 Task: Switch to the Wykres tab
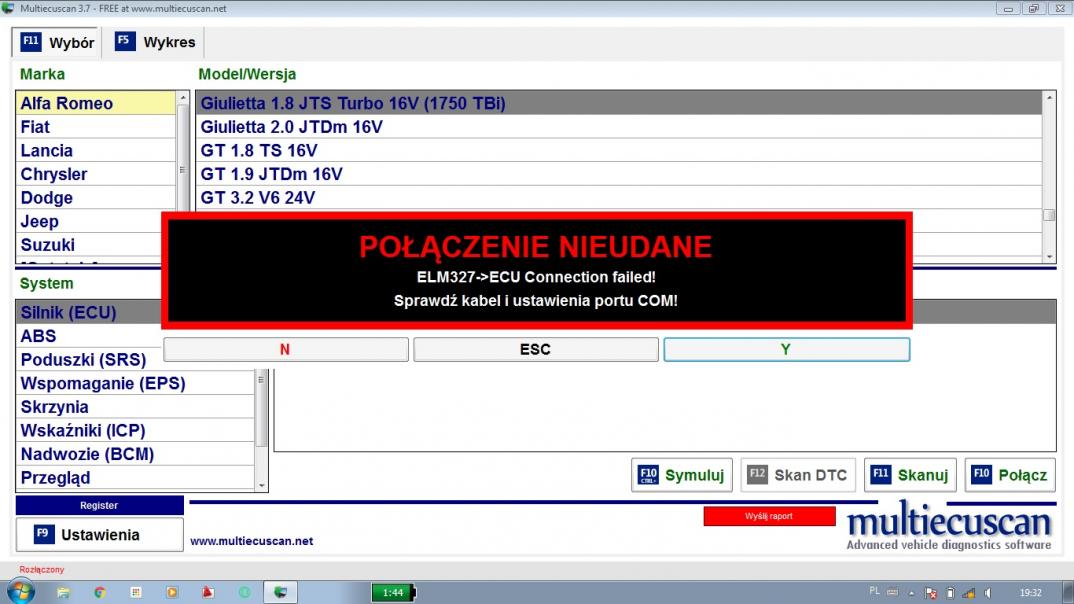point(155,42)
